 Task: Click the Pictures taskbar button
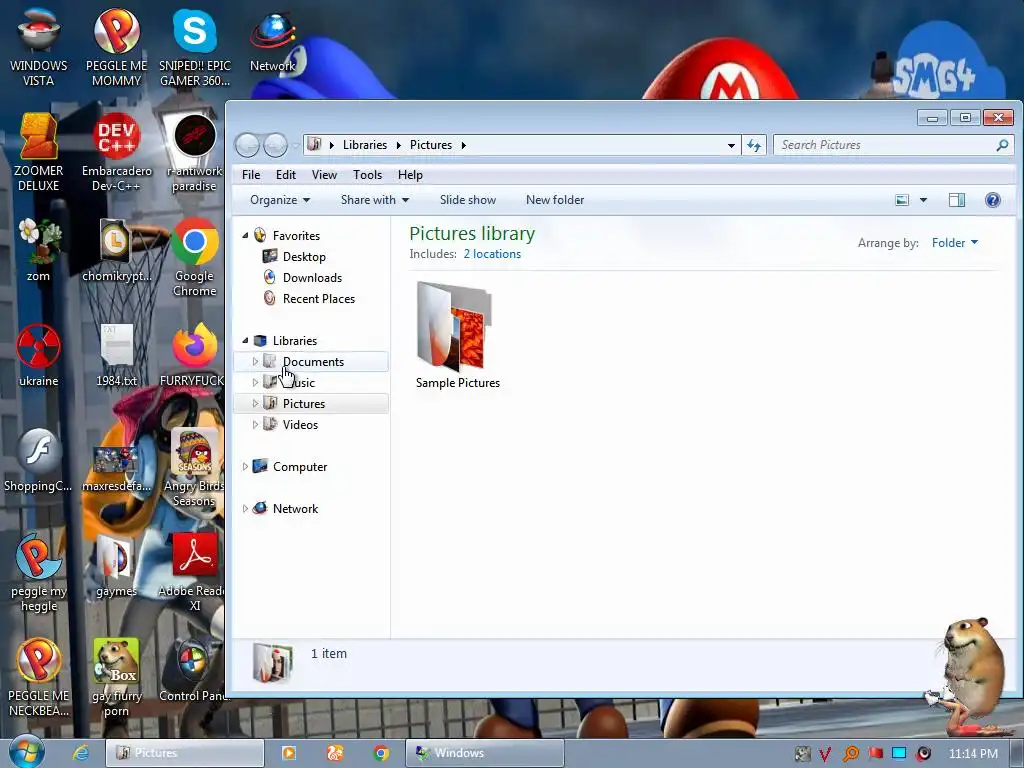pyautogui.click(x=185, y=753)
